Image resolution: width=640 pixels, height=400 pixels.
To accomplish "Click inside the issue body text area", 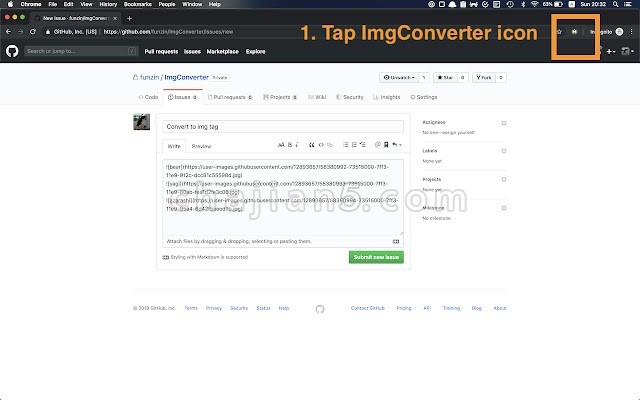I will tap(283, 198).
